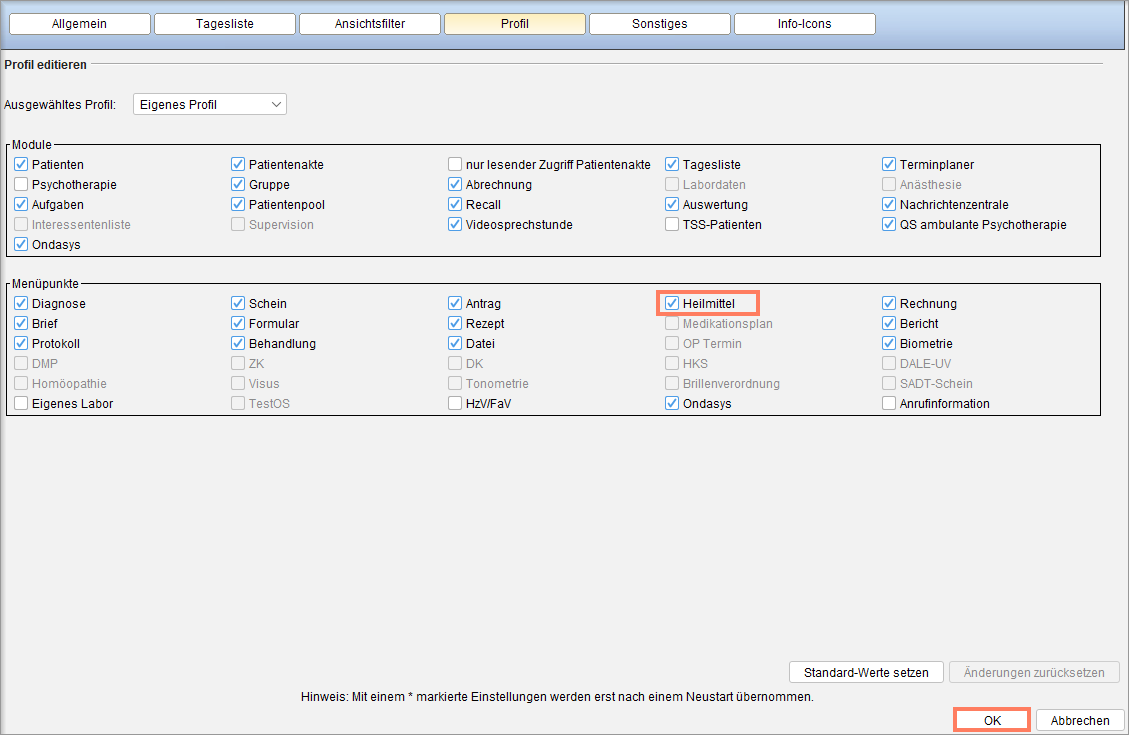1129x735 pixels.
Task: Check the Anrufinformation checkbox
Action: click(889, 403)
